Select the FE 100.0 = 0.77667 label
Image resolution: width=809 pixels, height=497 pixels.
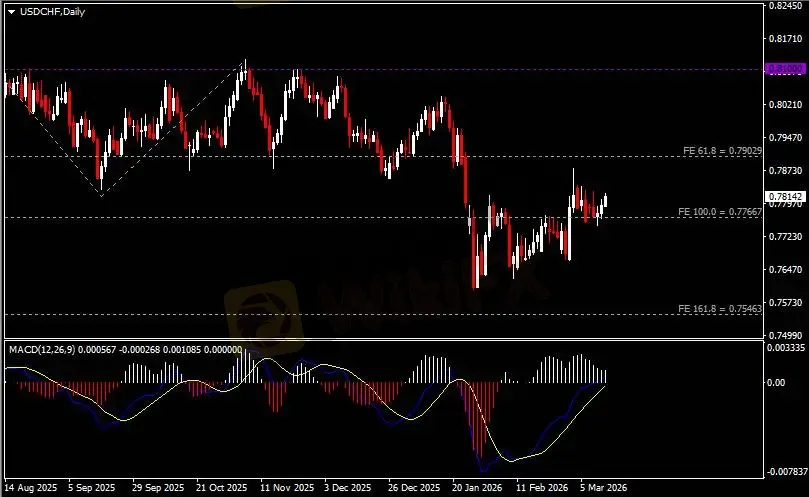click(720, 212)
